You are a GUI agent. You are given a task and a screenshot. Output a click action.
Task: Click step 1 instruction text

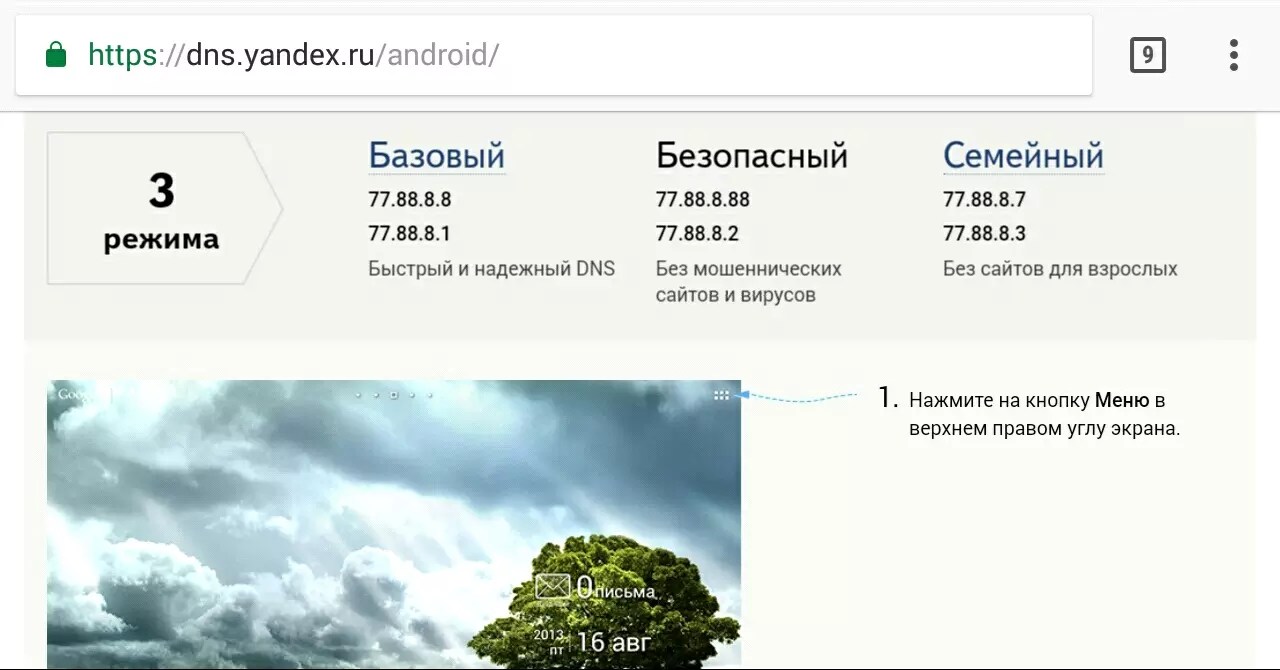[x=1040, y=413]
